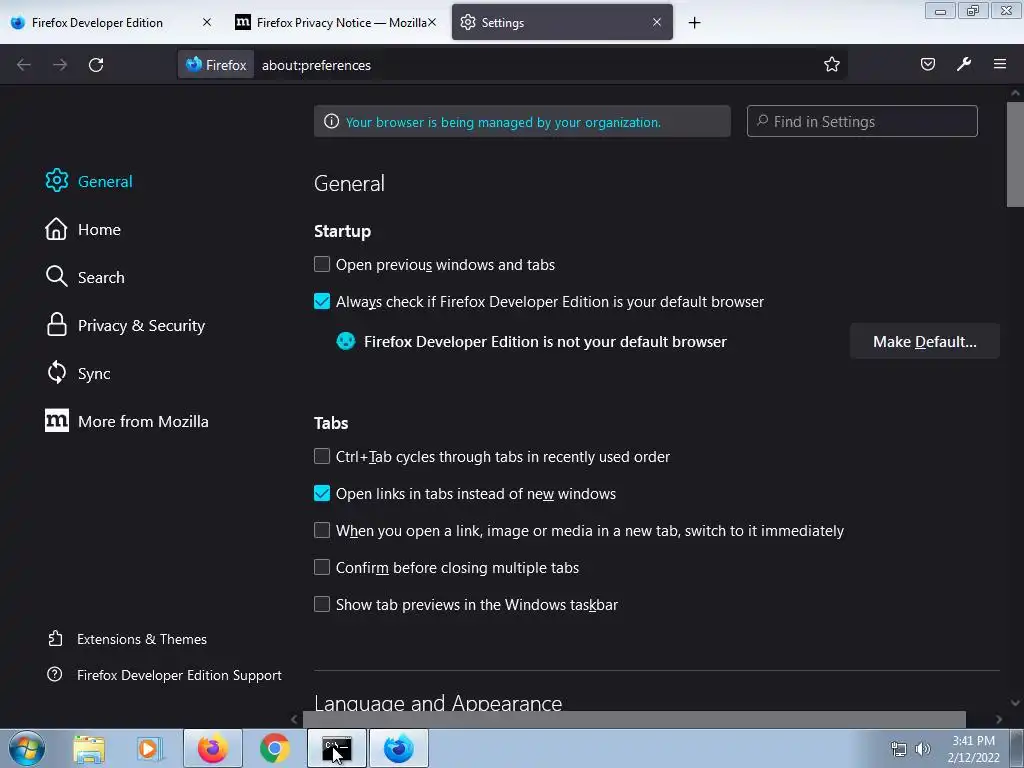Click the vertical scrollbar thumb
The image size is (1024, 768).
[x=1015, y=154]
